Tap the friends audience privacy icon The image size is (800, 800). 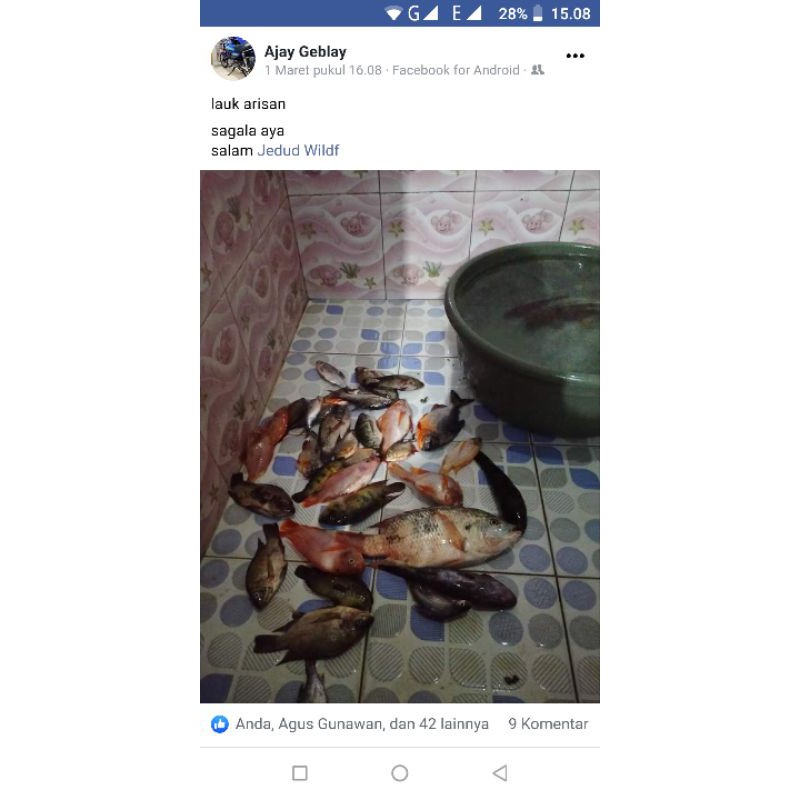coord(537,70)
